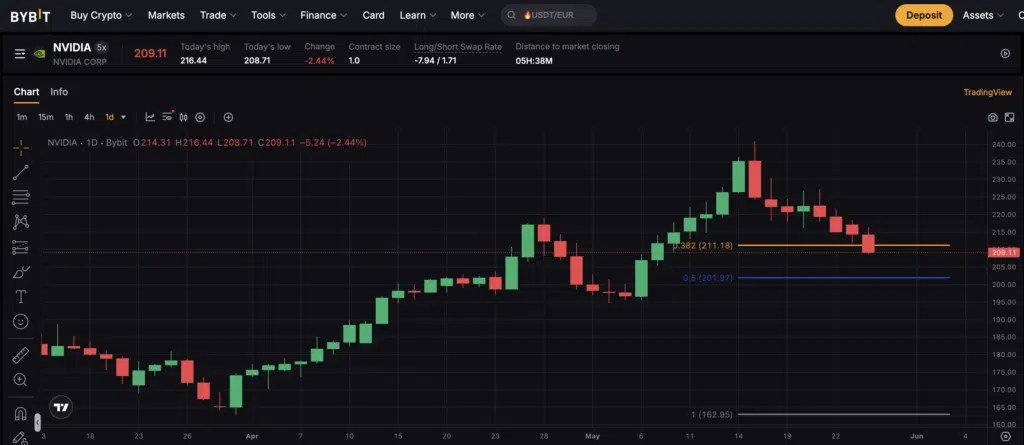The image size is (1024, 445).
Task: Open the forecasting and measurement position tools
Action: [21, 247]
